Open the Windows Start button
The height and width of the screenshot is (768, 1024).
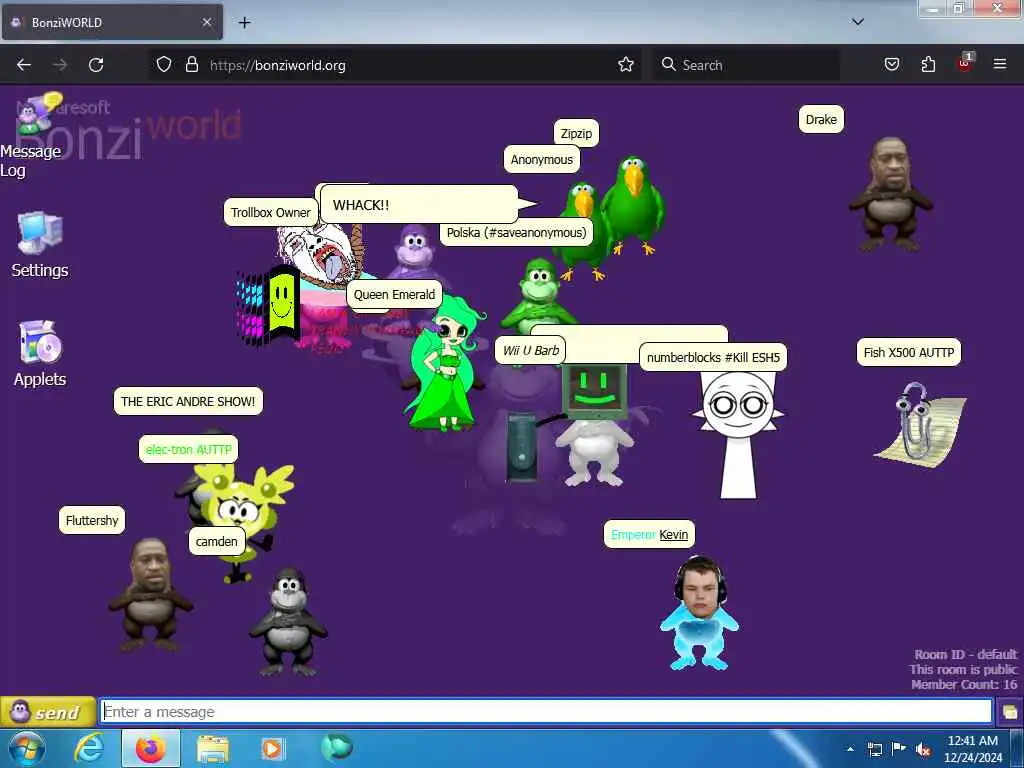26,748
